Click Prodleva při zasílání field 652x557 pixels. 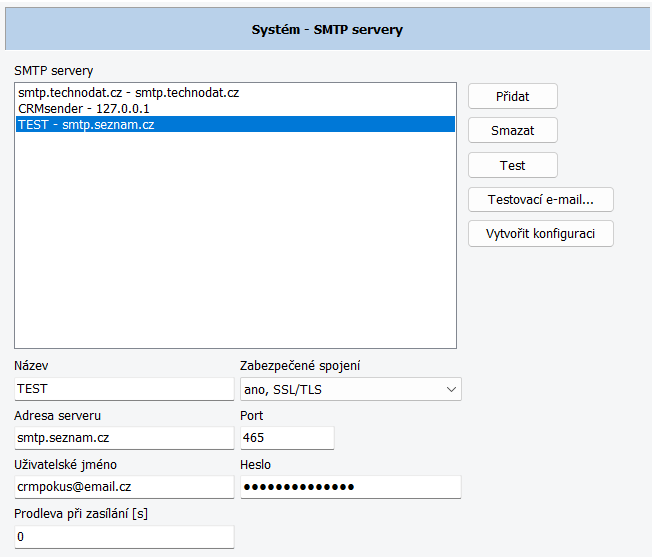124,537
